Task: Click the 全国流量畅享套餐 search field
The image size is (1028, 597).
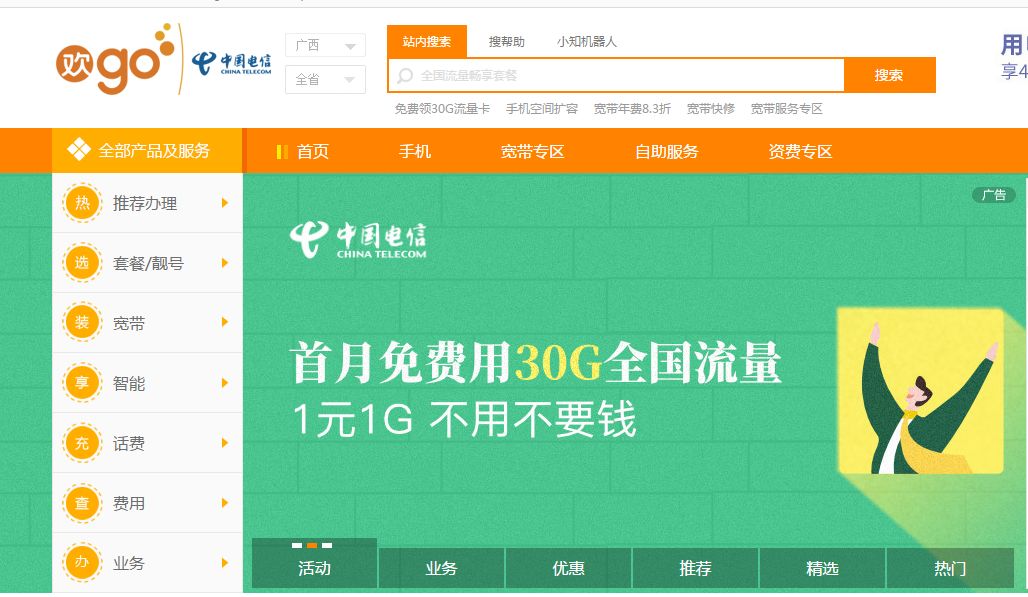Action: (616, 75)
